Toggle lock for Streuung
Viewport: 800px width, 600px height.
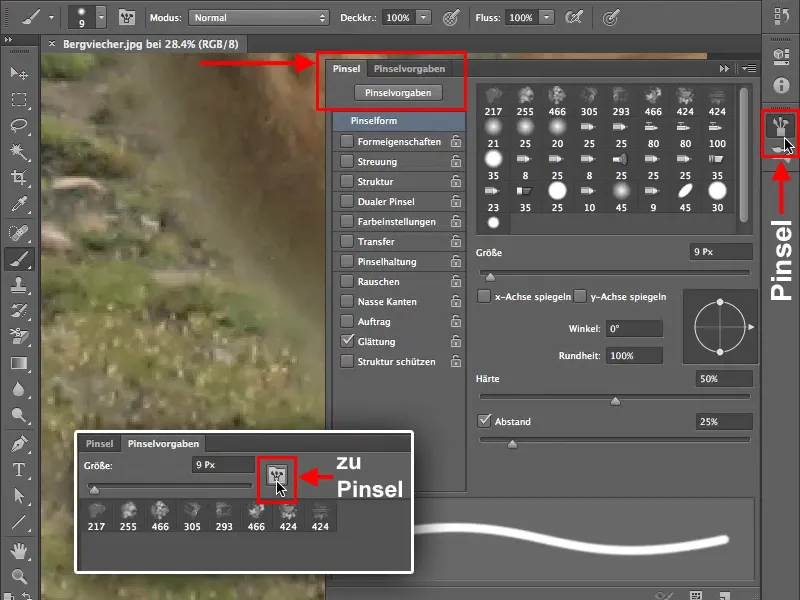tap(456, 161)
